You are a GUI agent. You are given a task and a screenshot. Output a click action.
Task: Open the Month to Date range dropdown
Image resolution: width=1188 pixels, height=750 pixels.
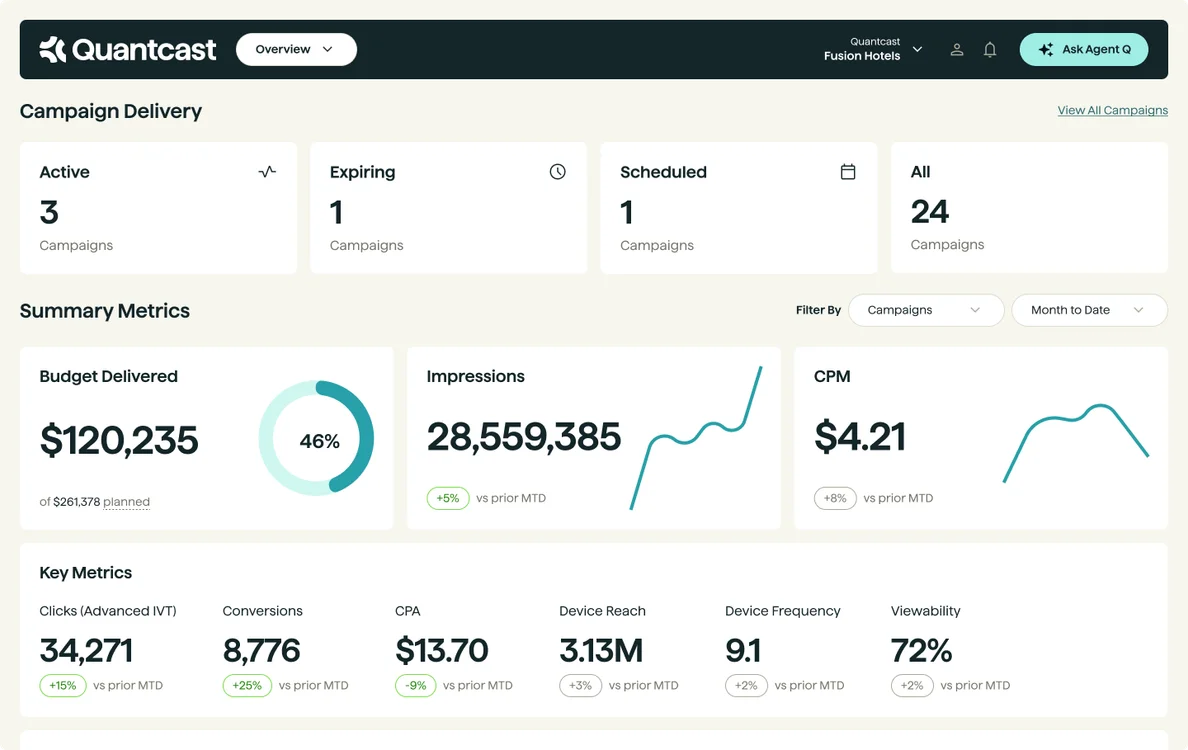(x=1089, y=310)
